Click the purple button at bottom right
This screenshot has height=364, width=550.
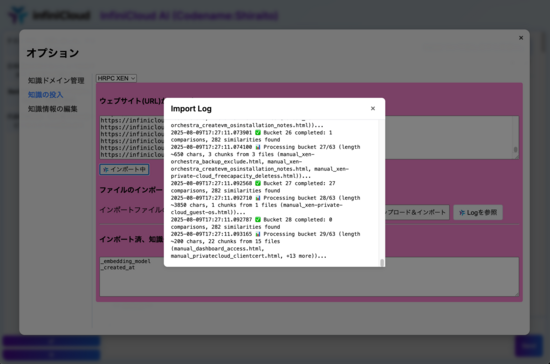point(529,346)
